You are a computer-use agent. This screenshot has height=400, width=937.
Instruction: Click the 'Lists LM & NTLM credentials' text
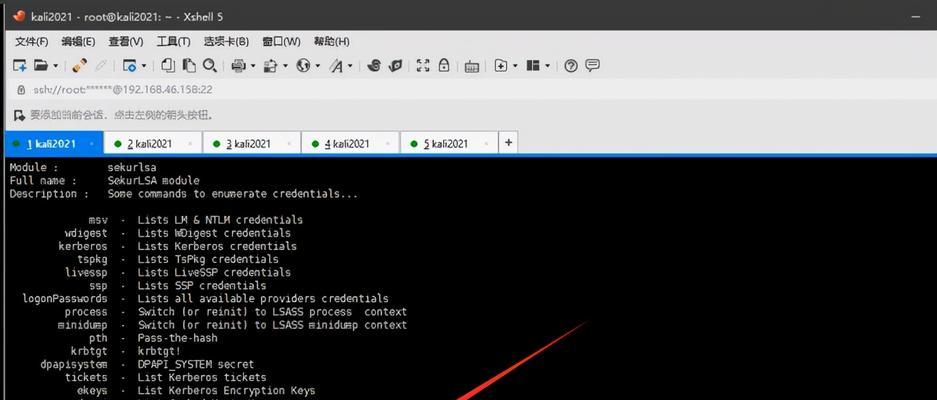220,219
